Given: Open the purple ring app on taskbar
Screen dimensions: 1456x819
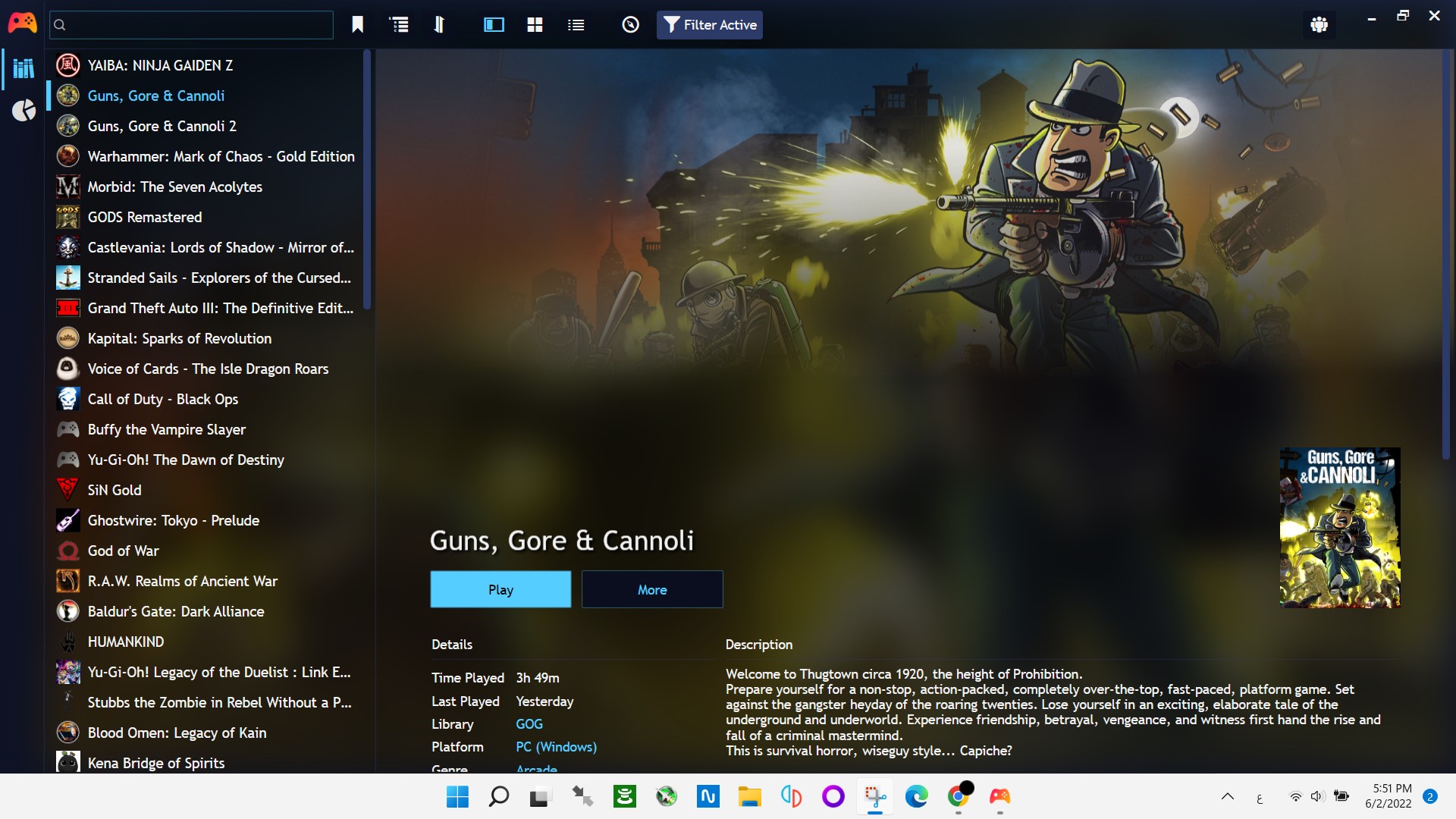Looking at the screenshot, I should point(833,796).
